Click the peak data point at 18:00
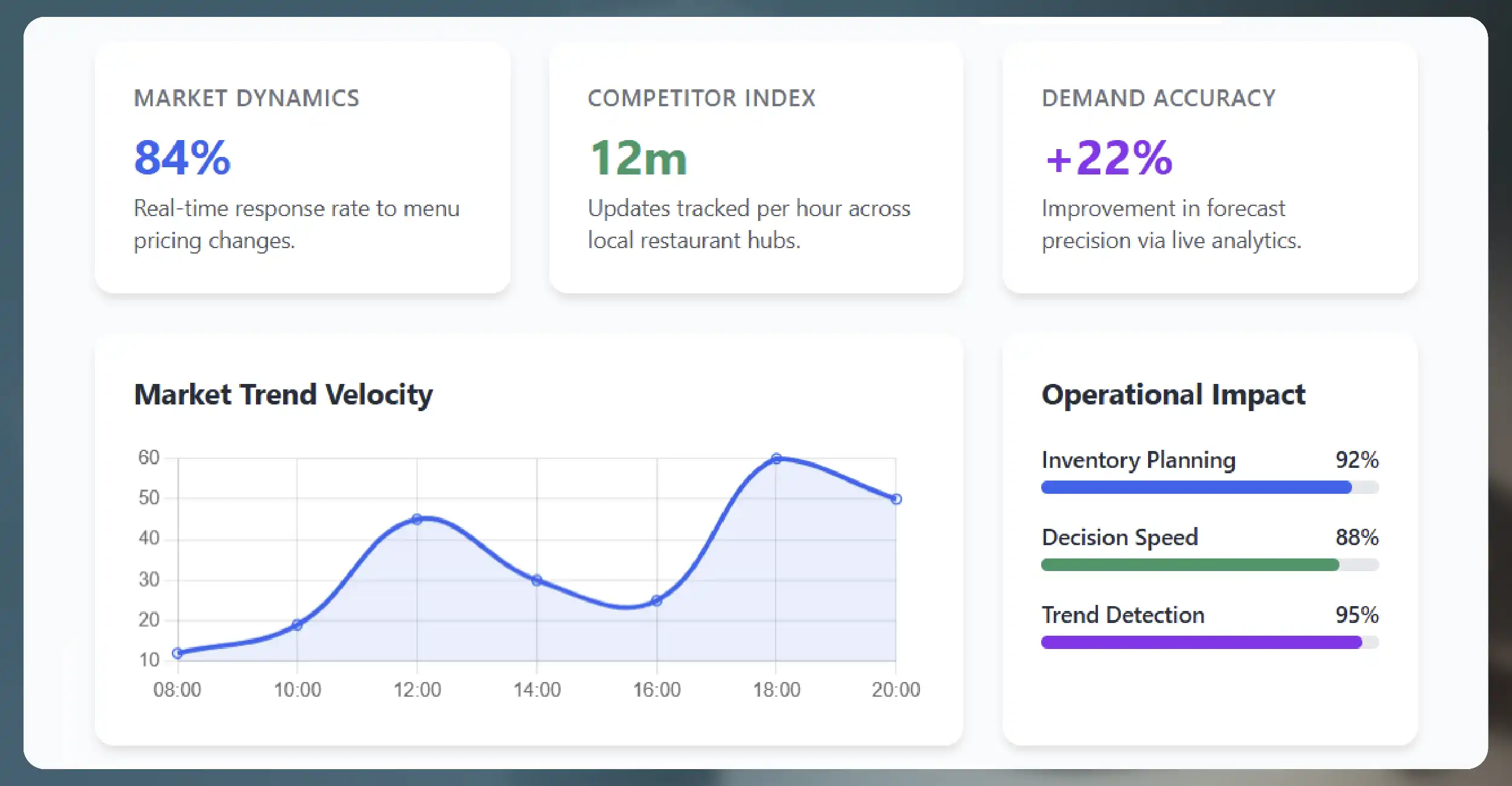 click(777, 458)
